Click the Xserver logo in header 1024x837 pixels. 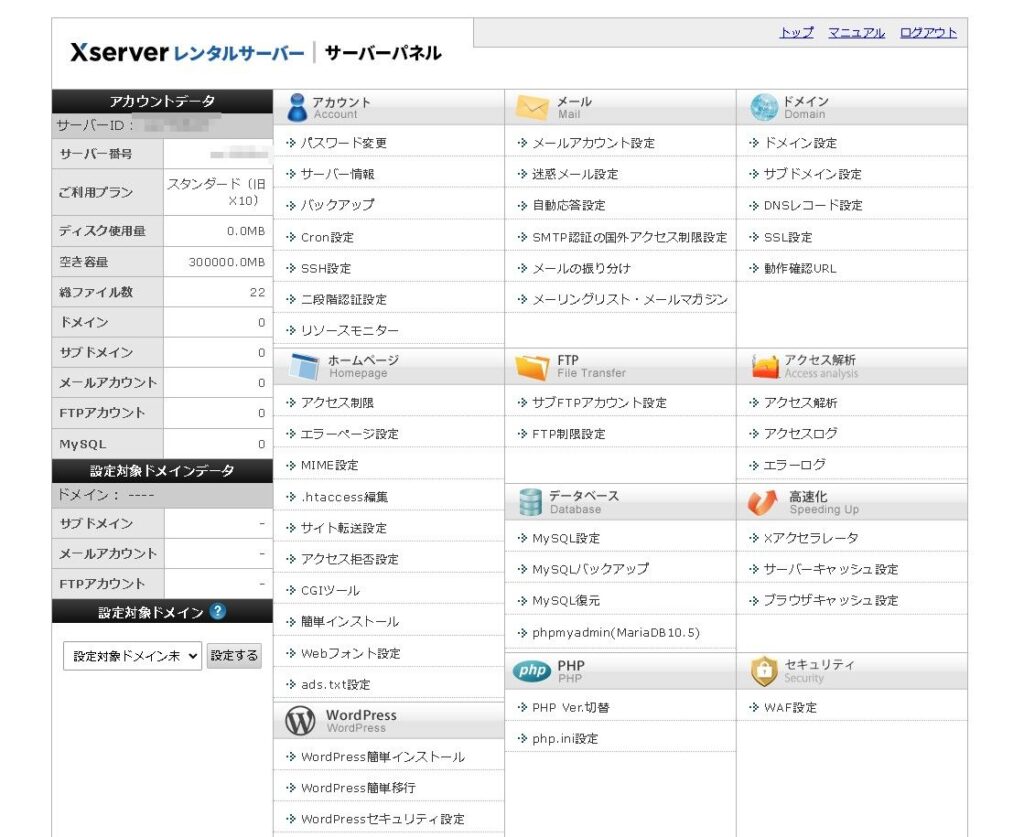point(119,53)
